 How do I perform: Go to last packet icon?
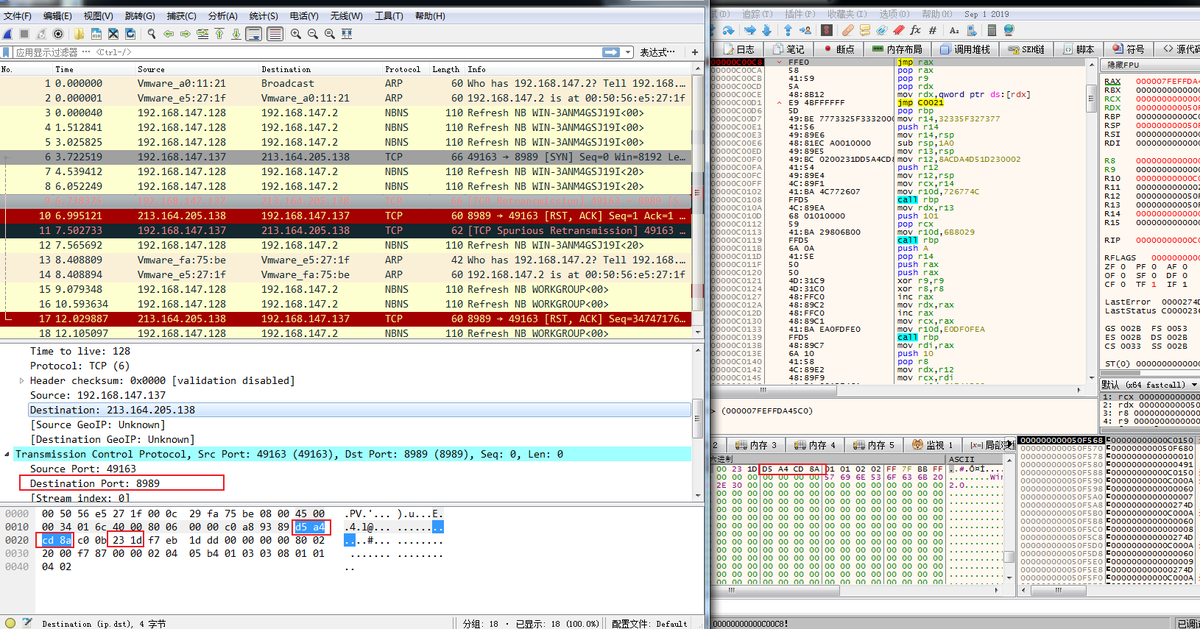[237, 33]
